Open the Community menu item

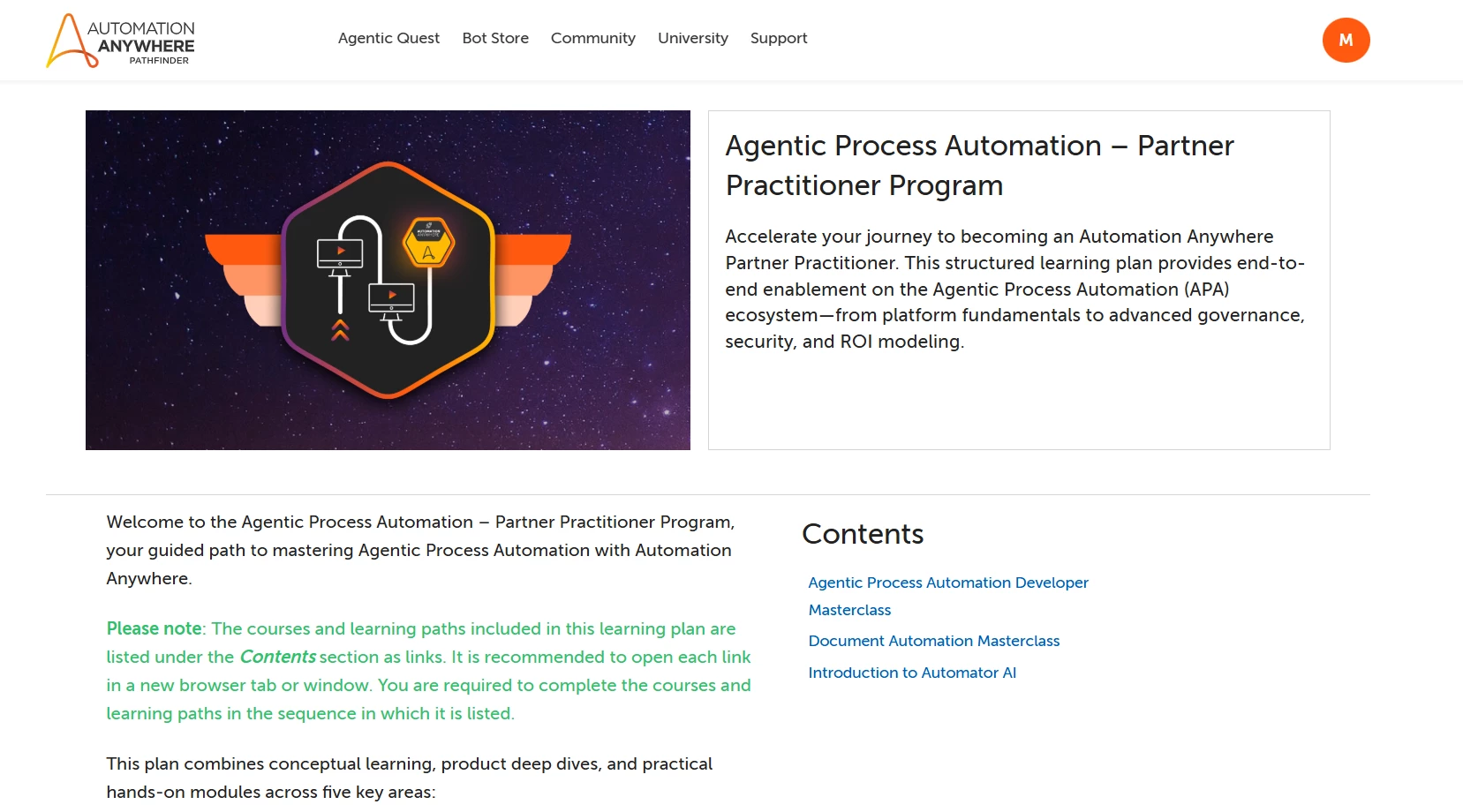point(593,38)
